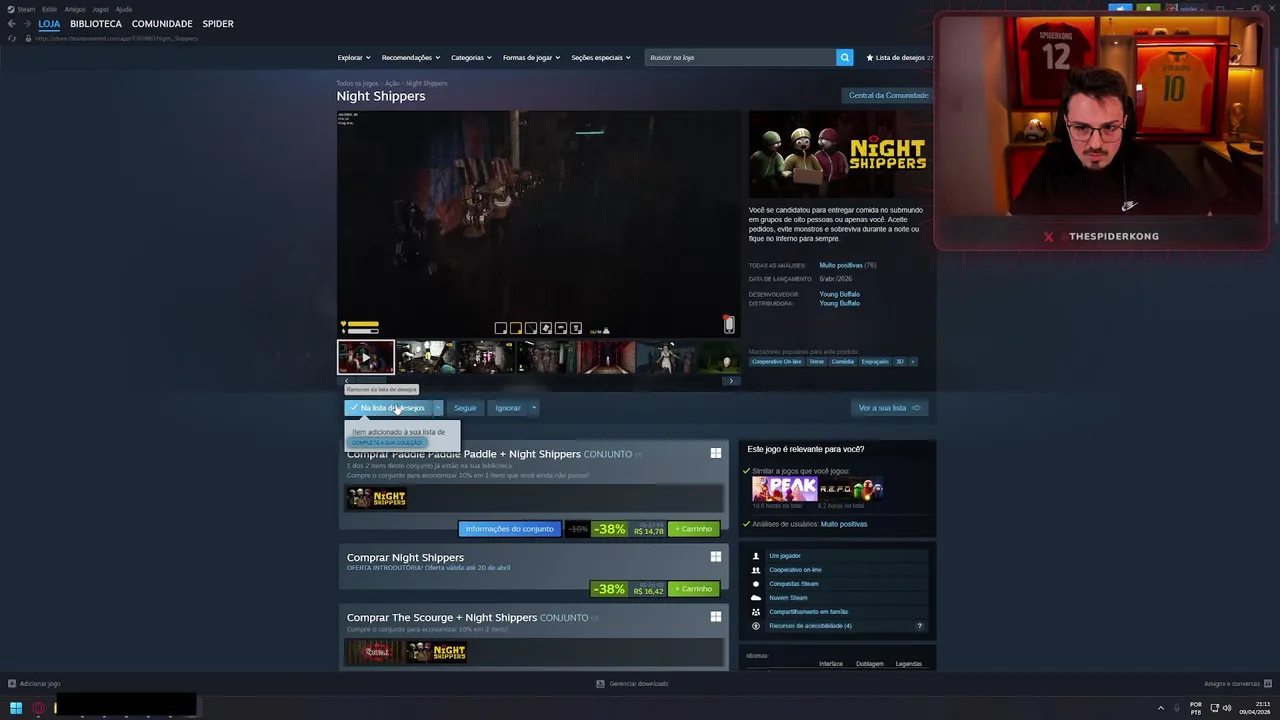The width and height of the screenshot is (1280, 720).
Task: Open the accessibility help question mark
Action: (920, 626)
